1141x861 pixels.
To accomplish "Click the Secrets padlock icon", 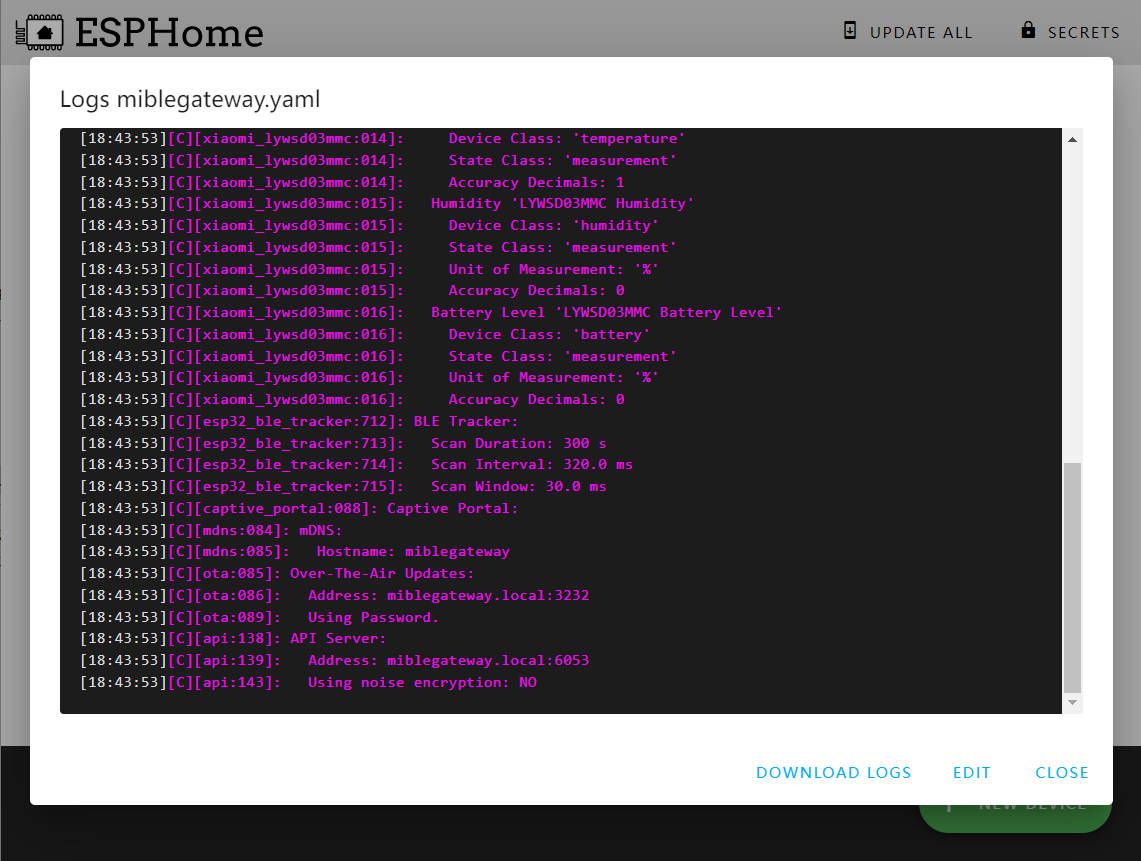I will pyautogui.click(x=1027, y=30).
